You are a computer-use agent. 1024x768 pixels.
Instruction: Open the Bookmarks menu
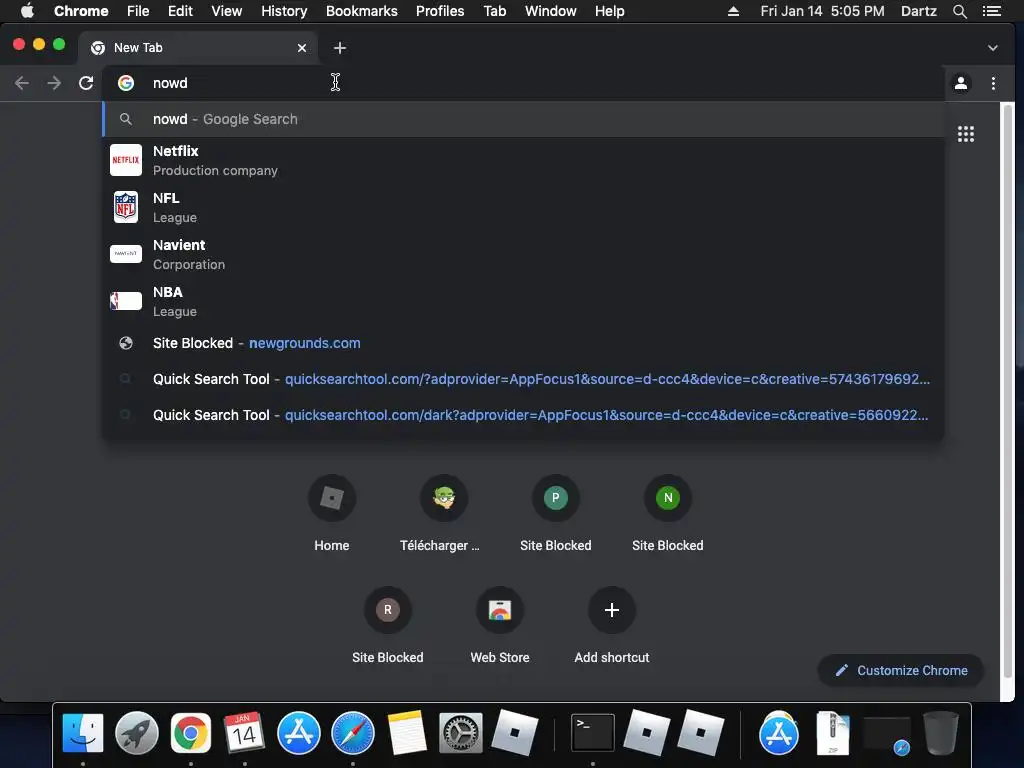362,11
